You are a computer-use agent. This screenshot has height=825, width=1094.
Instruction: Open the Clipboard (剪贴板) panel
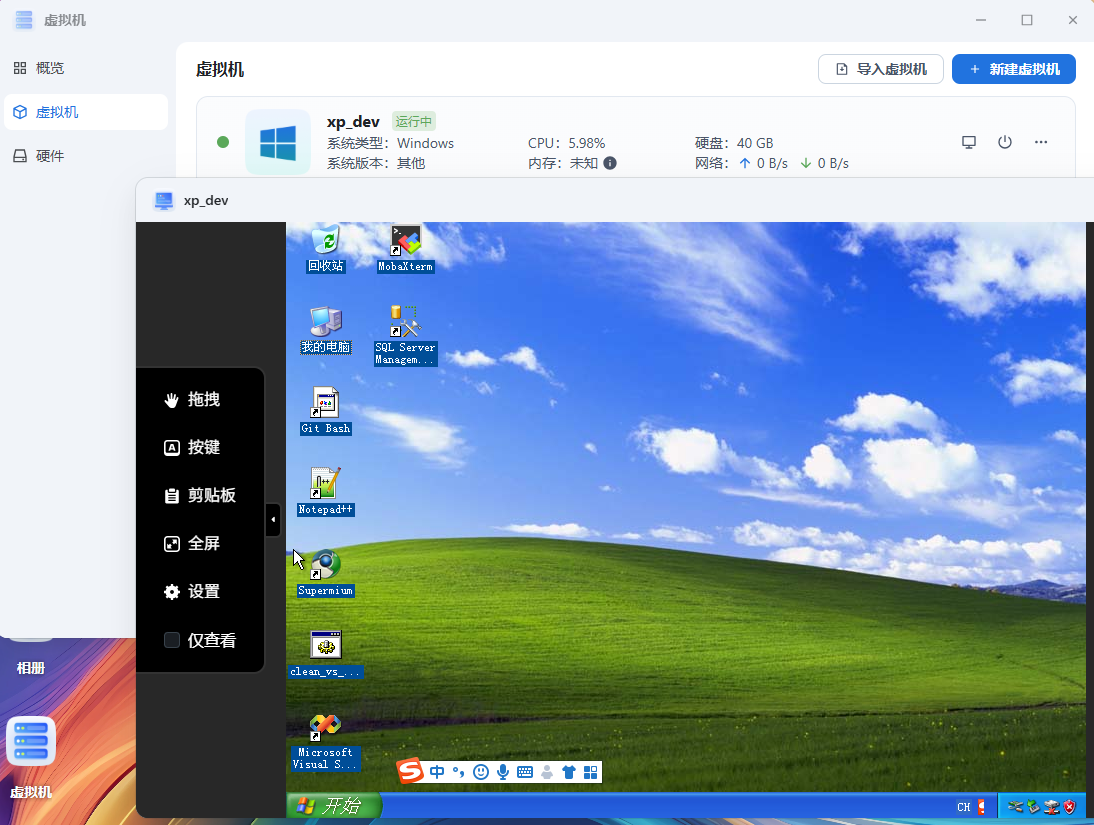(x=200, y=496)
